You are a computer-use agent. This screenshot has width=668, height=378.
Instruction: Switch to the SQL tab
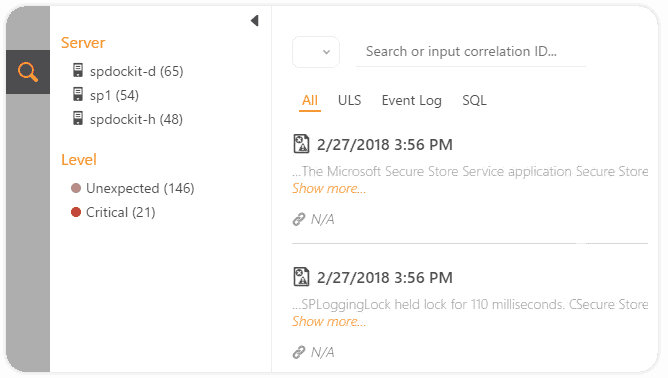[474, 101]
